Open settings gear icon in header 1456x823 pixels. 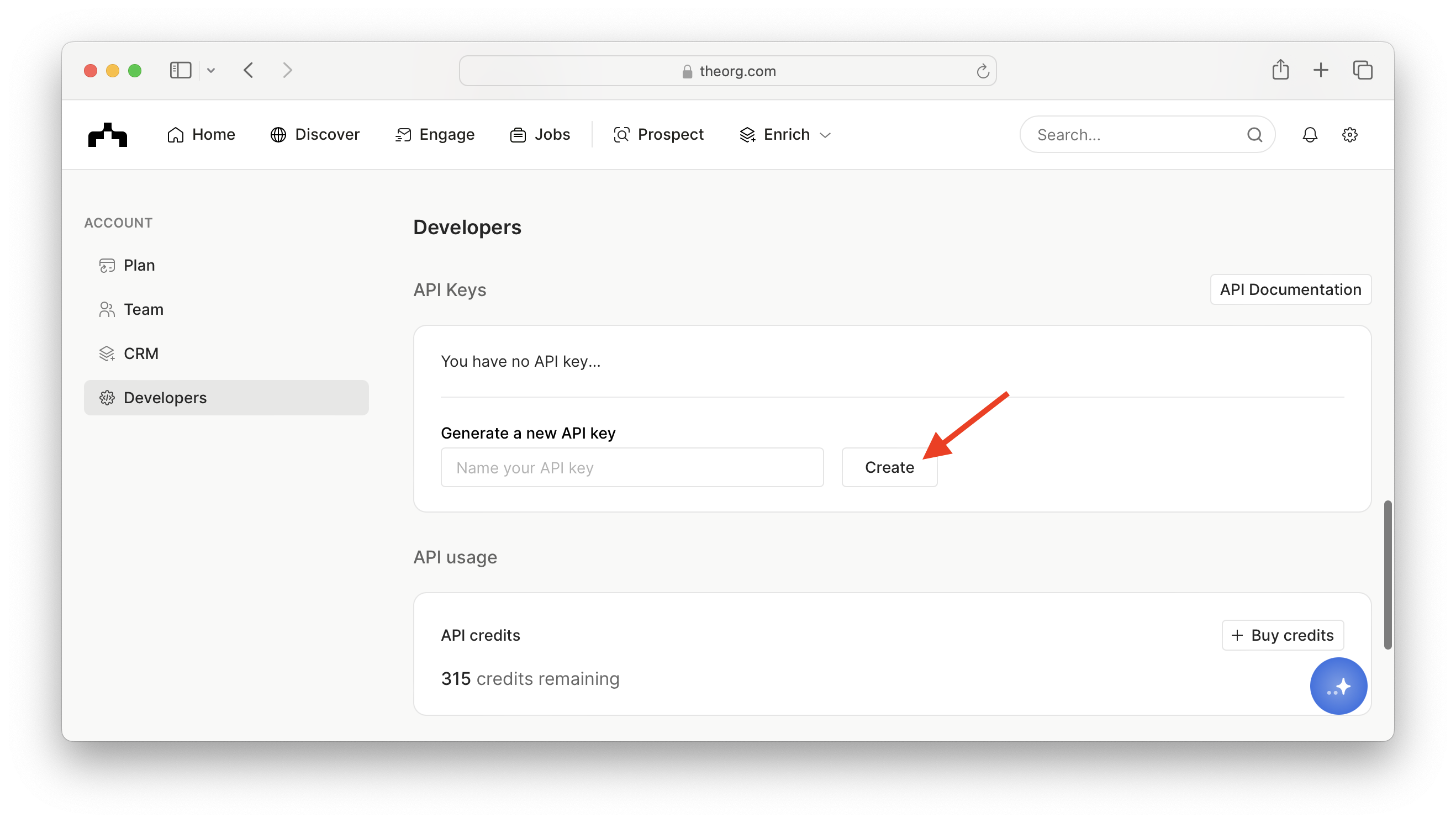pos(1350,135)
